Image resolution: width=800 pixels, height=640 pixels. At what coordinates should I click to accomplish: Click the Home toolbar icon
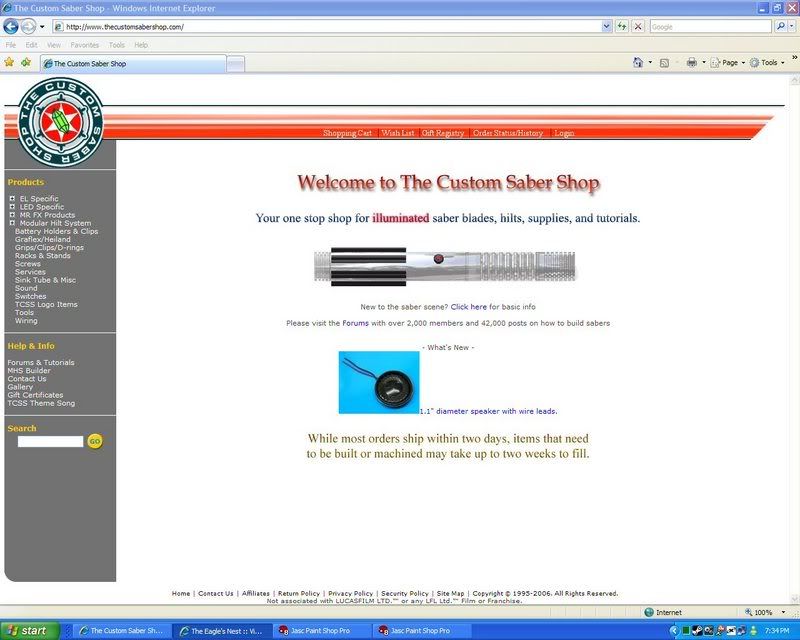(638, 62)
